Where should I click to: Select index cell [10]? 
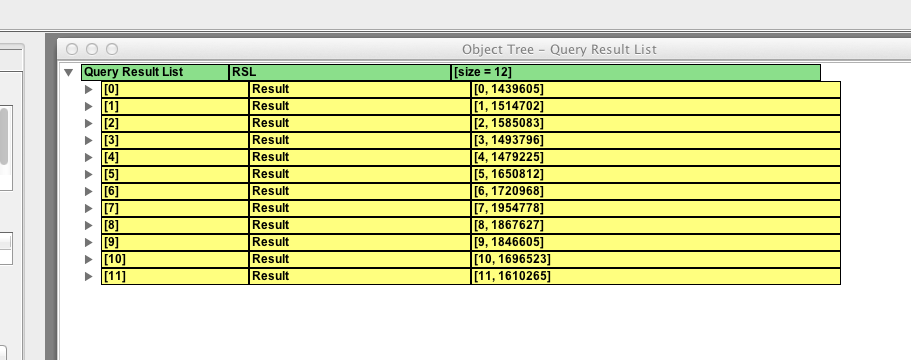click(175, 259)
